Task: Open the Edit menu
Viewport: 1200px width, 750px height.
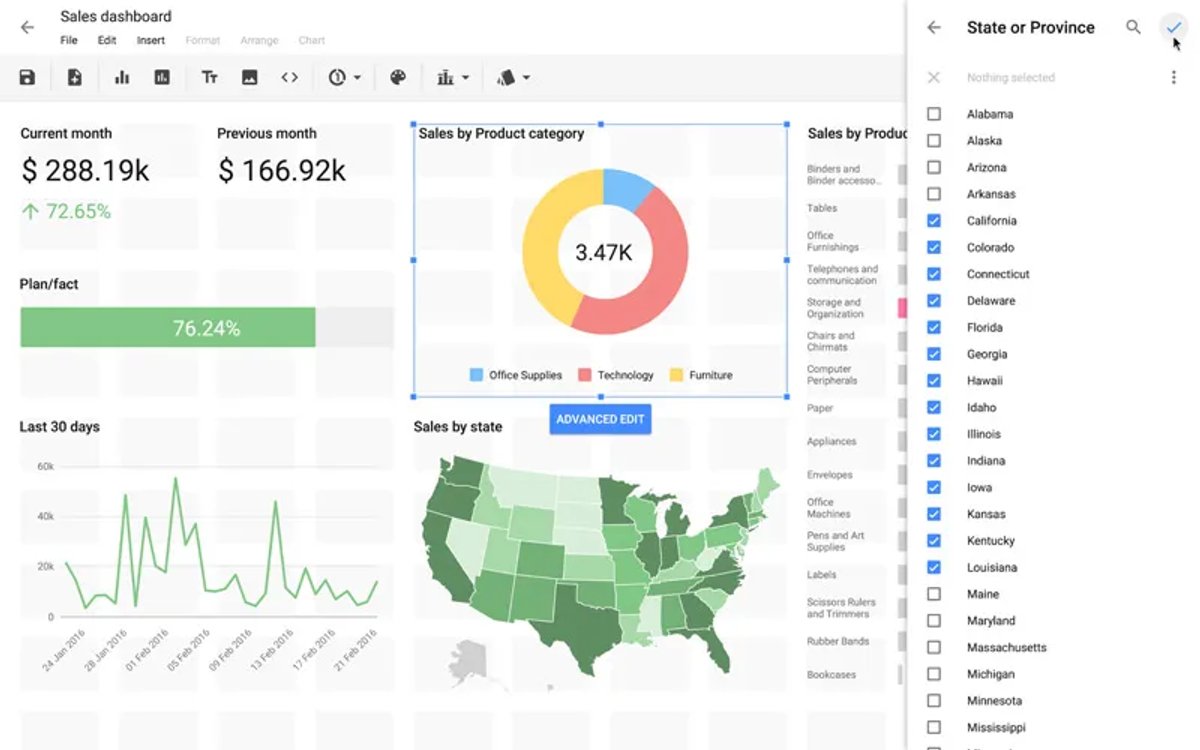Action: (x=107, y=41)
